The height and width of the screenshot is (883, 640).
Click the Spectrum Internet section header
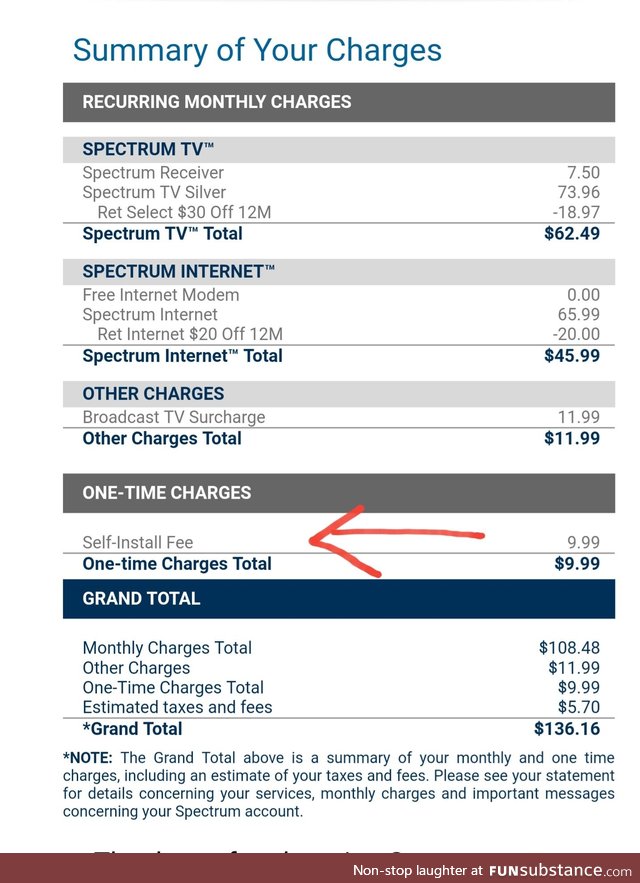[x=339, y=271]
